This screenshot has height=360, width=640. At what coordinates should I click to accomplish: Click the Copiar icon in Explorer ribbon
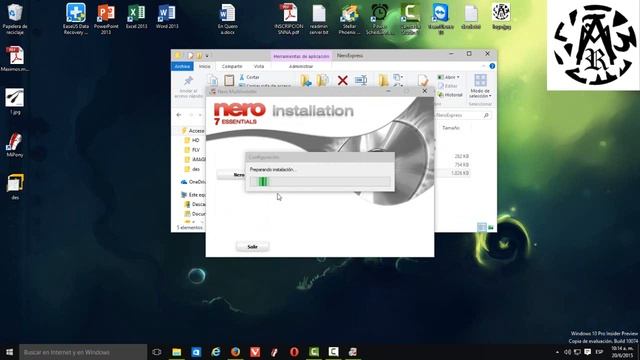pyautogui.click(x=213, y=80)
